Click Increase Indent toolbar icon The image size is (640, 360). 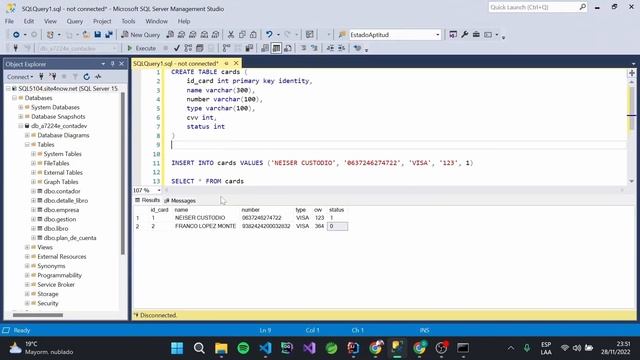pyautogui.click(x=342, y=48)
